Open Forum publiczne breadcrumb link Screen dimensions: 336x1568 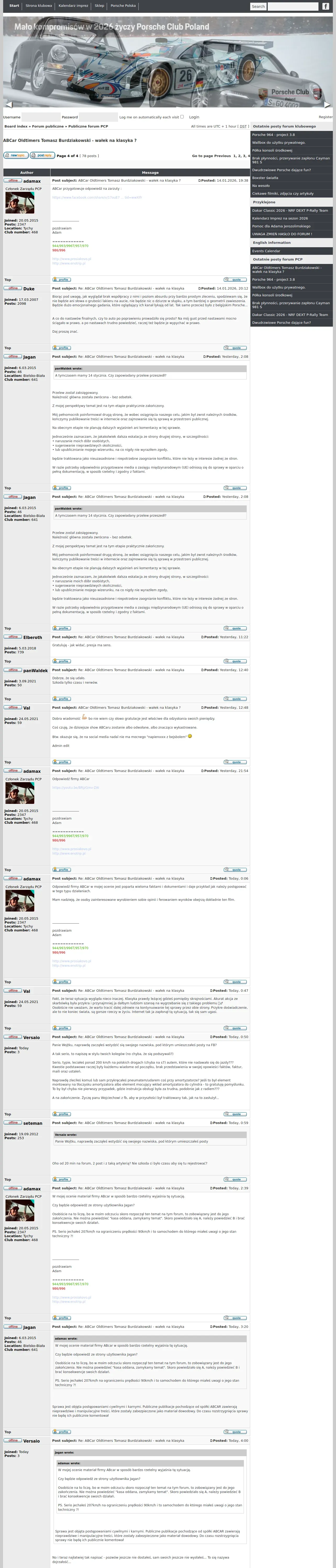point(48,126)
